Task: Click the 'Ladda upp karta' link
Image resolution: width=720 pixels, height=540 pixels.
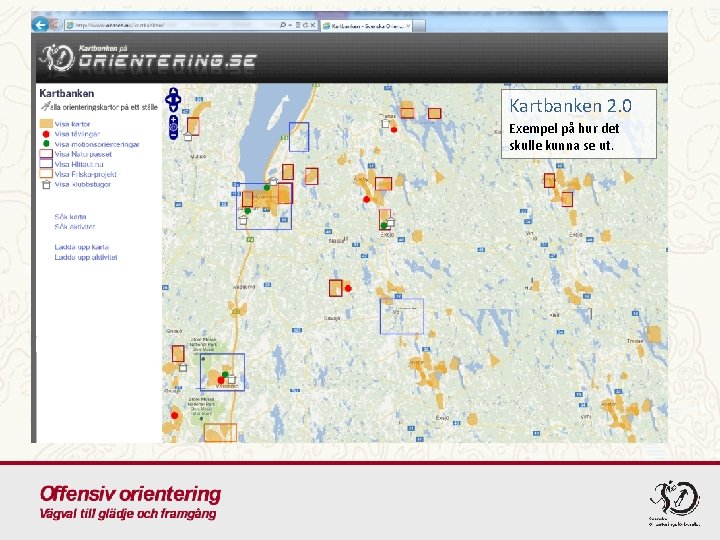Action: click(82, 247)
